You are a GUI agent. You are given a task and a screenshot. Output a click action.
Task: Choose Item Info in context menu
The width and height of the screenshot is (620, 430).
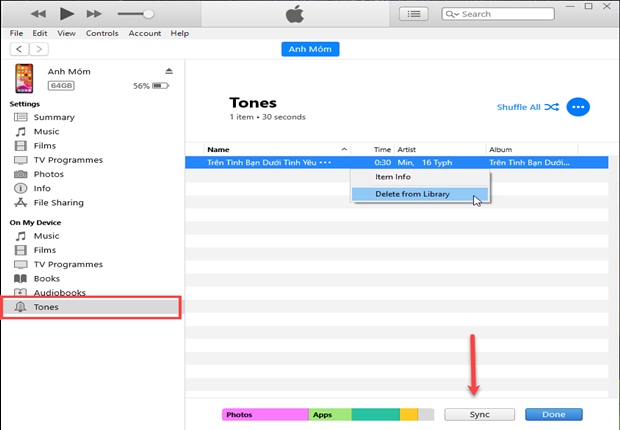pyautogui.click(x=392, y=177)
